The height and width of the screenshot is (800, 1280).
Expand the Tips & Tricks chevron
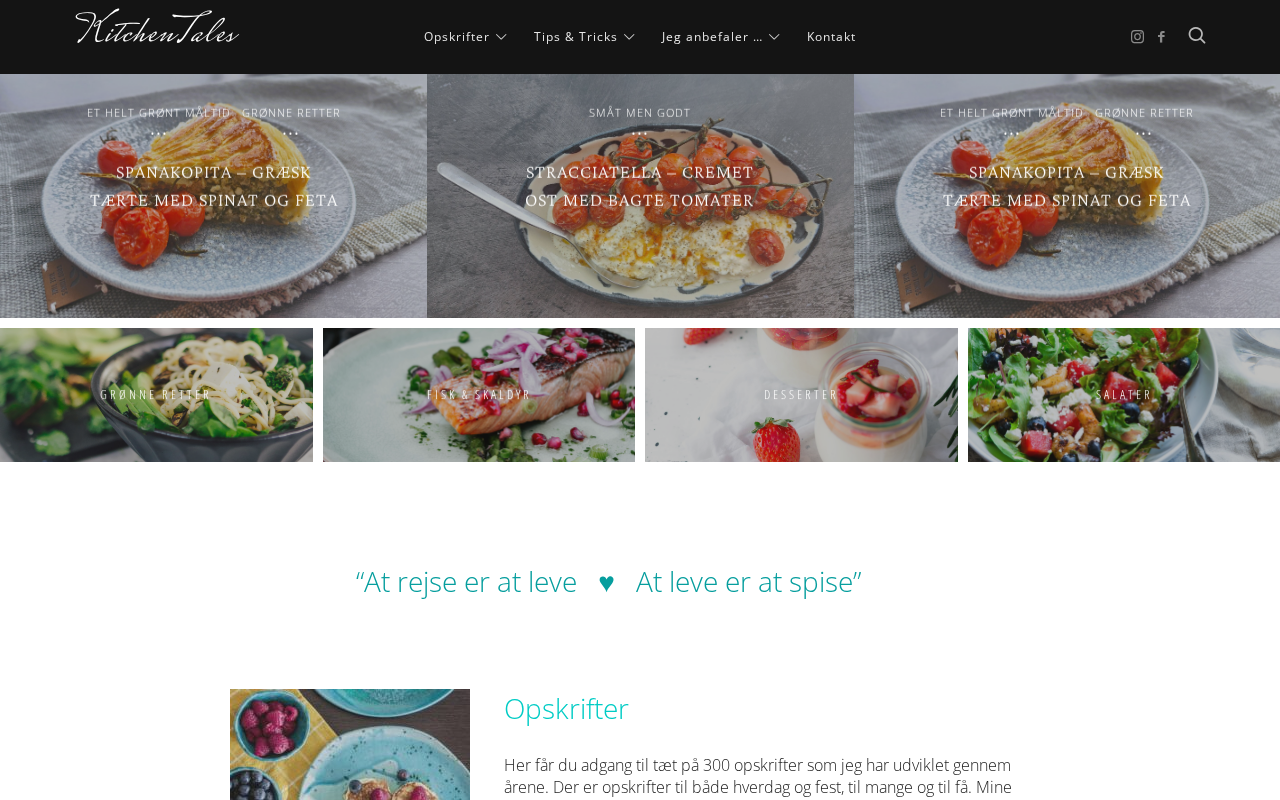[x=629, y=37]
